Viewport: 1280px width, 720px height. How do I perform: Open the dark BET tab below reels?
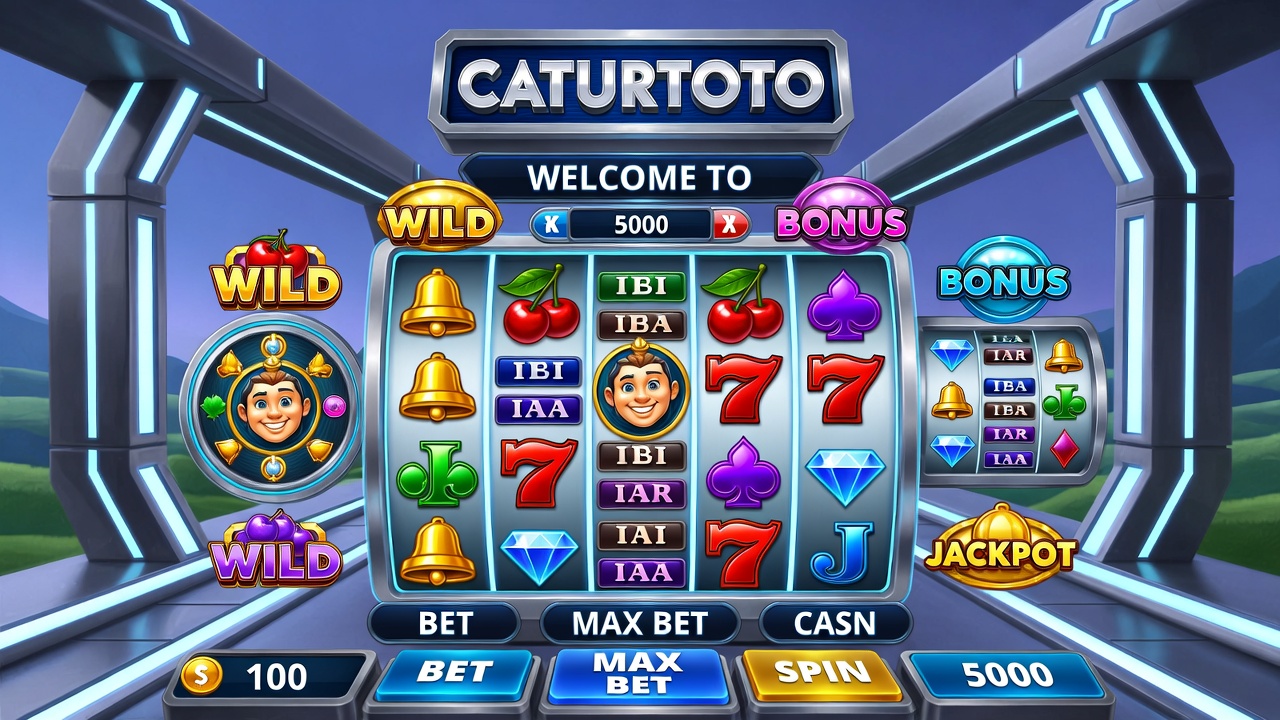click(x=445, y=623)
